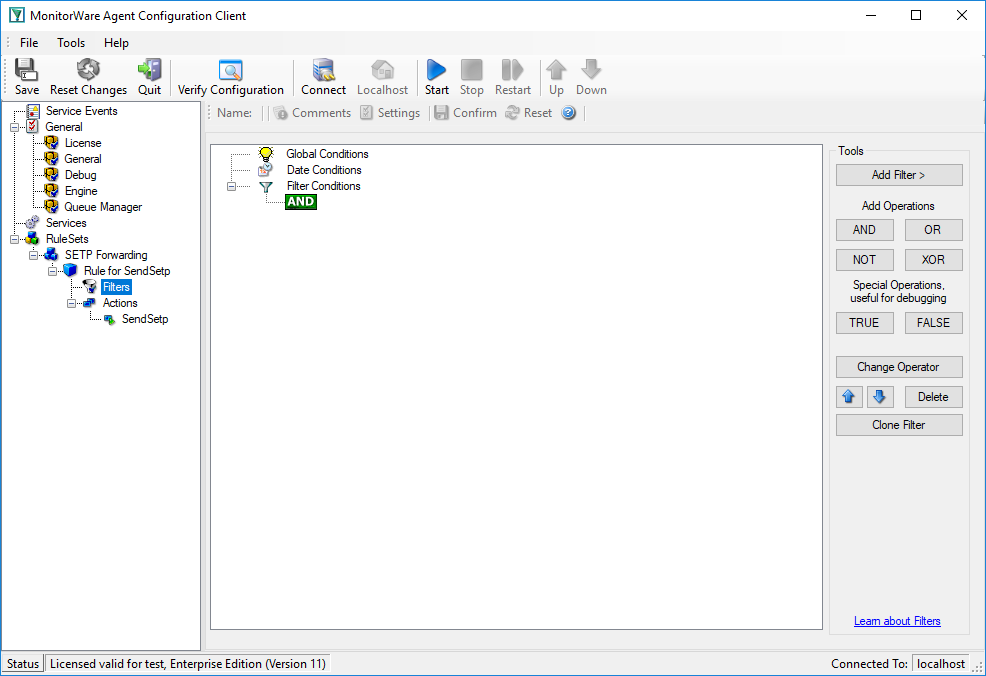The width and height of the screenshot is (986, 676).
Task: Click the Global Conditions lightbulb icon
Action: pyautogui.click(x=266, y=153)
